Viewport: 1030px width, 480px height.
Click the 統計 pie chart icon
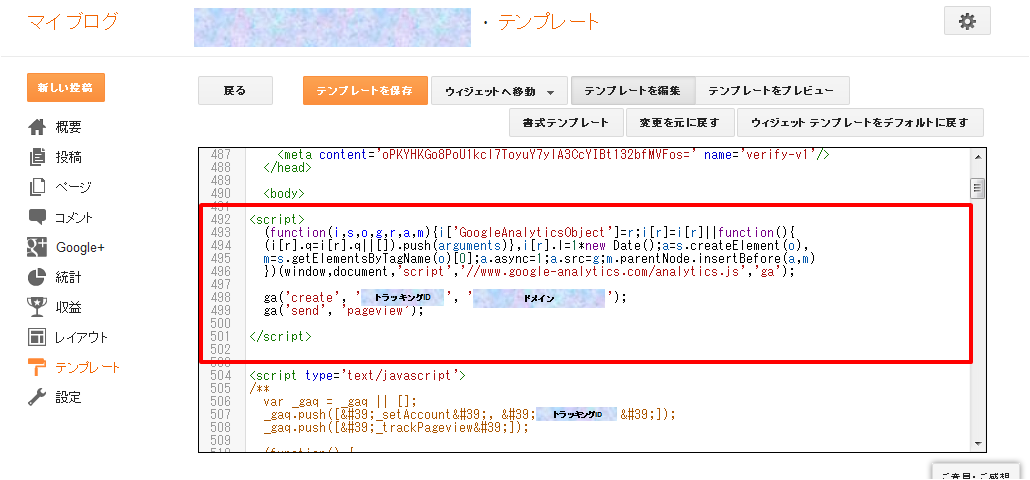pyautogui.click(x=37, y=277)
